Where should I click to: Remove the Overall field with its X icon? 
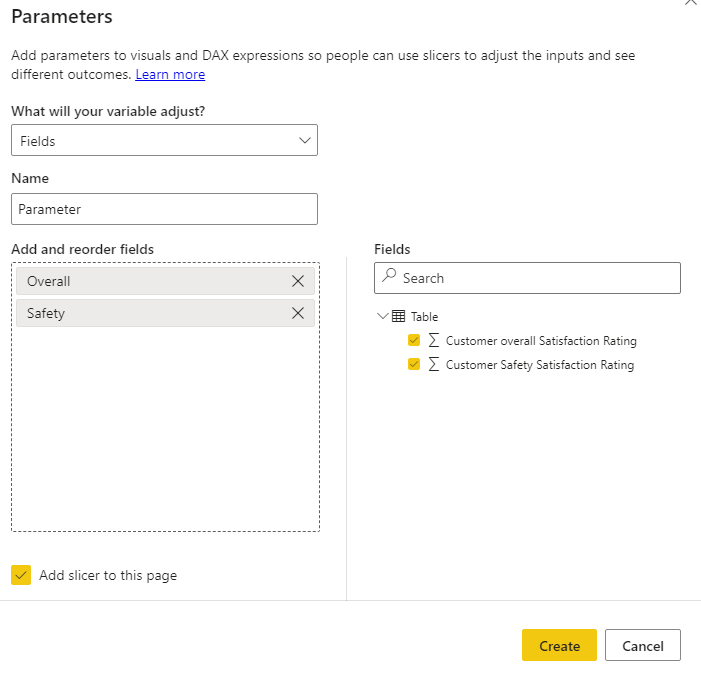pyautogui.click(x=298, y=281)
